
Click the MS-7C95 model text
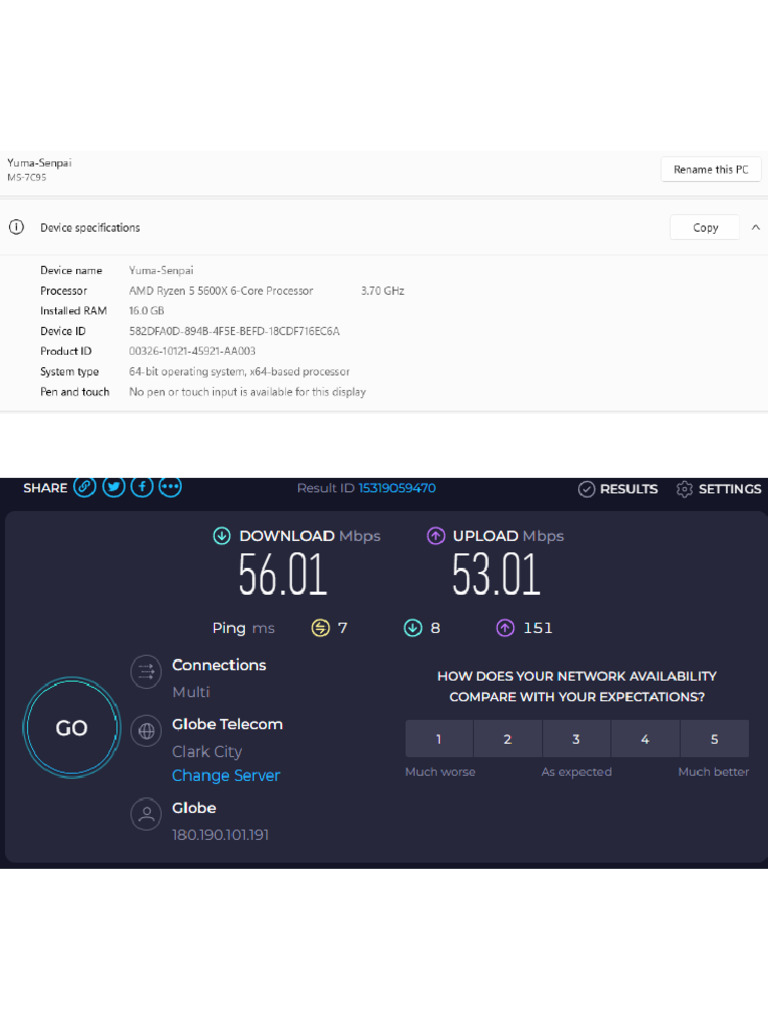pos(27,177)
